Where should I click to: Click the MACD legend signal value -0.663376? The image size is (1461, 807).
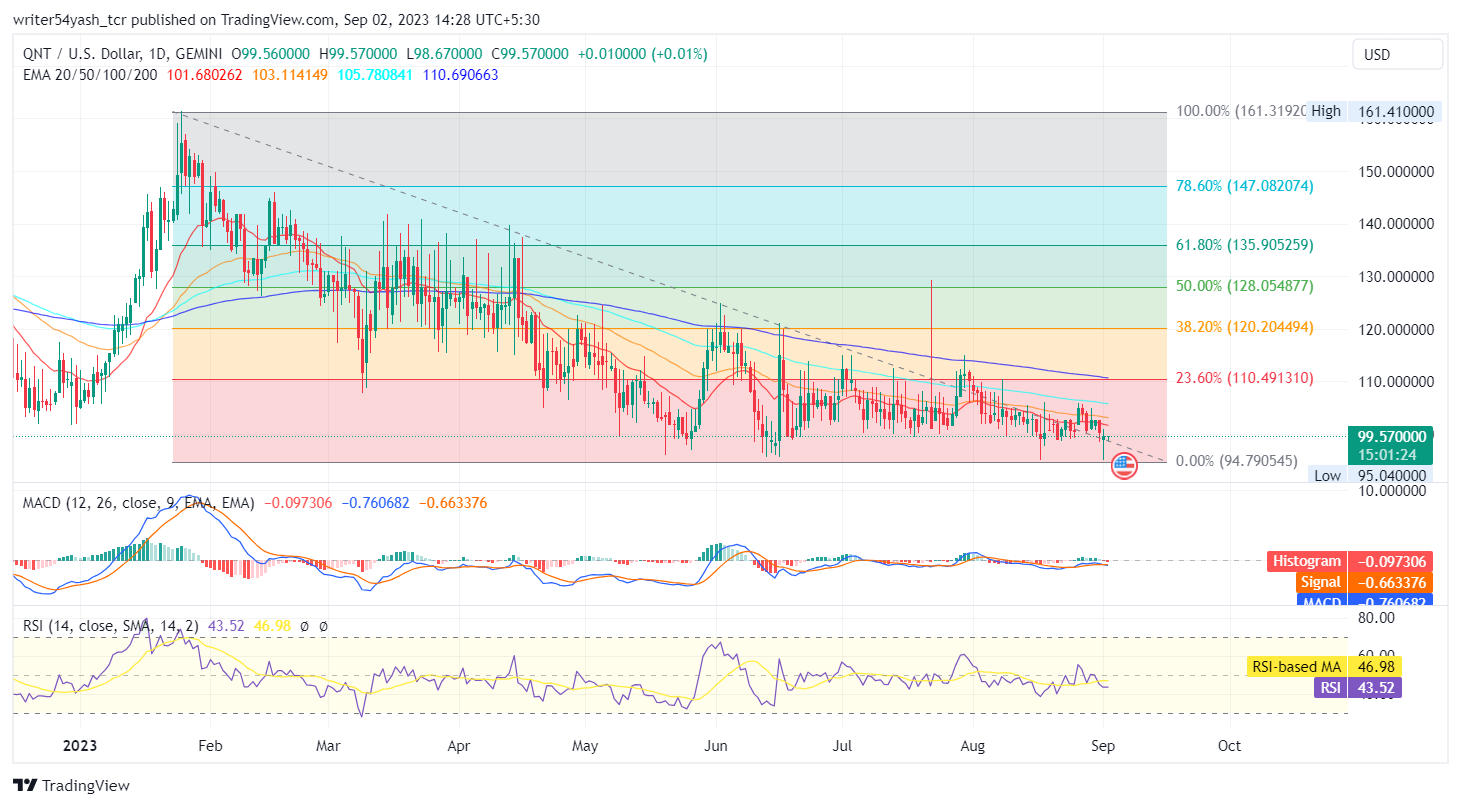pyautogui.click(x=454, y=503)
